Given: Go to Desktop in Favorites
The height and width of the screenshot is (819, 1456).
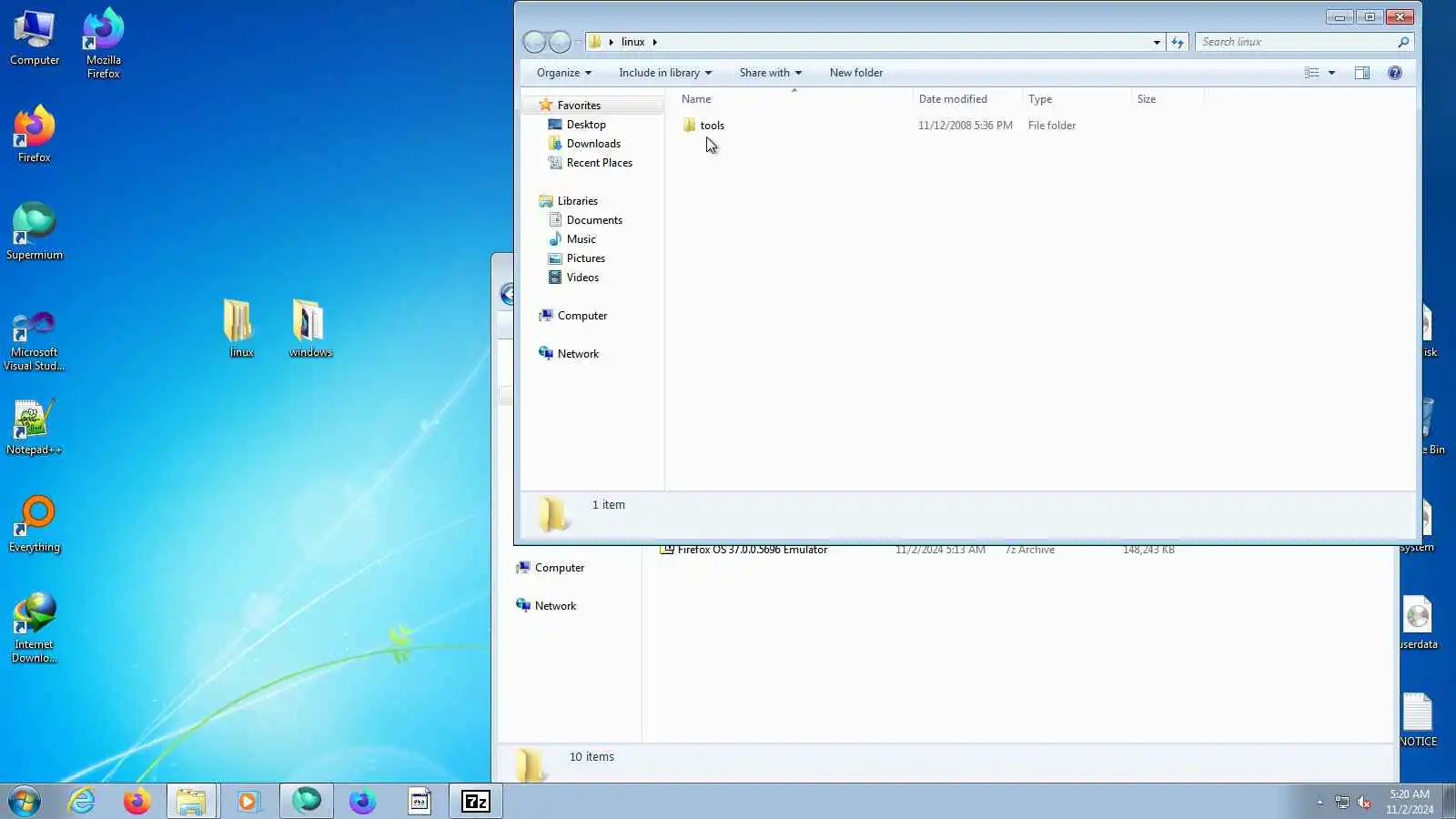Looking at the screenshot, I should 586,125.
